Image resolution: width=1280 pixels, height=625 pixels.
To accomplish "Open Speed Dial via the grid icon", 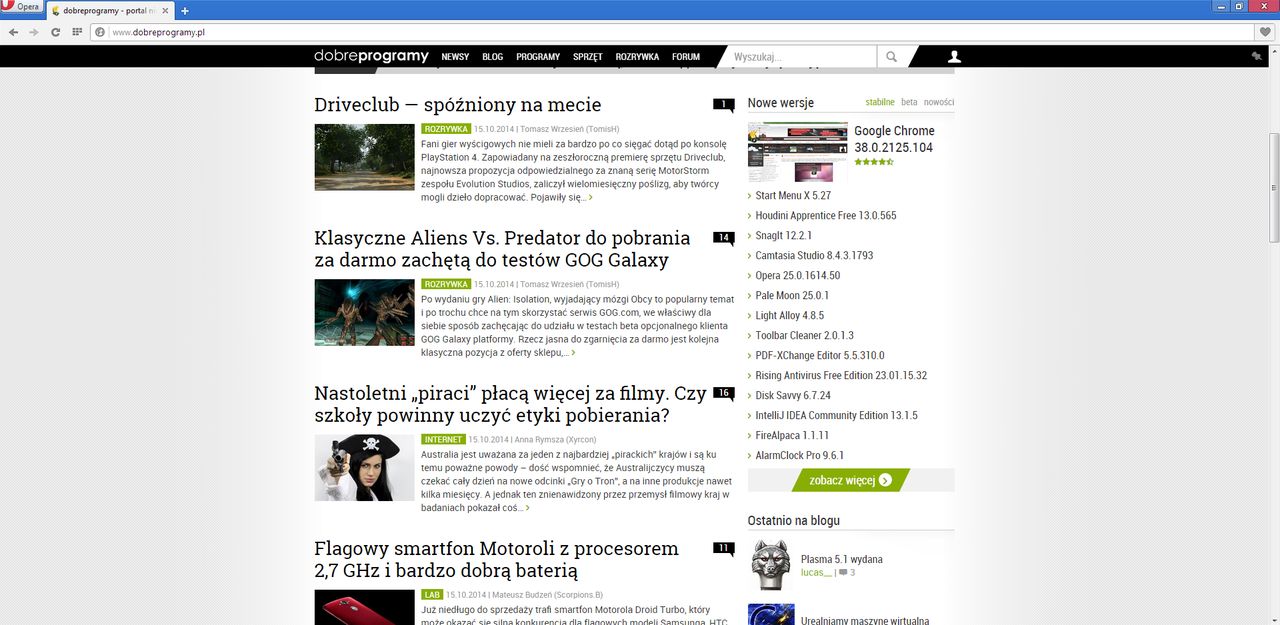I will tap(77, 31).
